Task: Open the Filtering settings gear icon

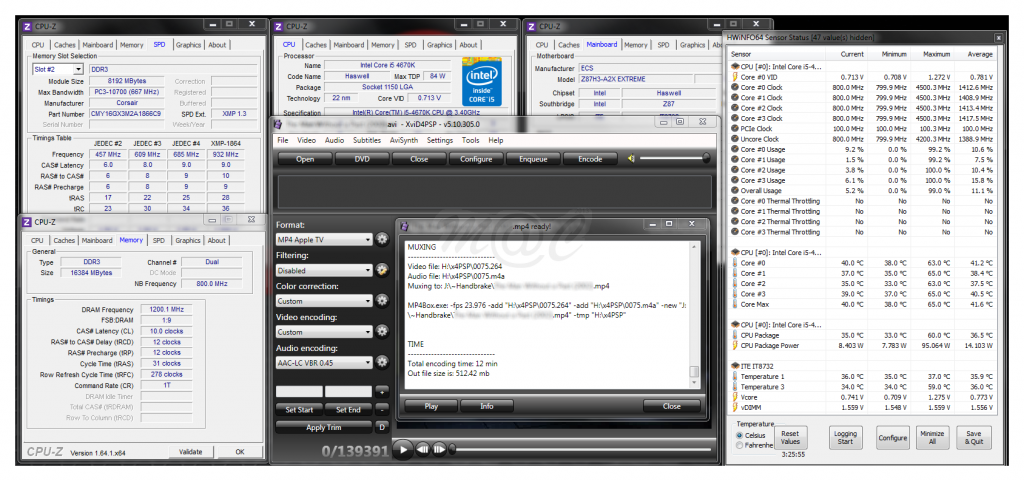Action: click(381, 270)
